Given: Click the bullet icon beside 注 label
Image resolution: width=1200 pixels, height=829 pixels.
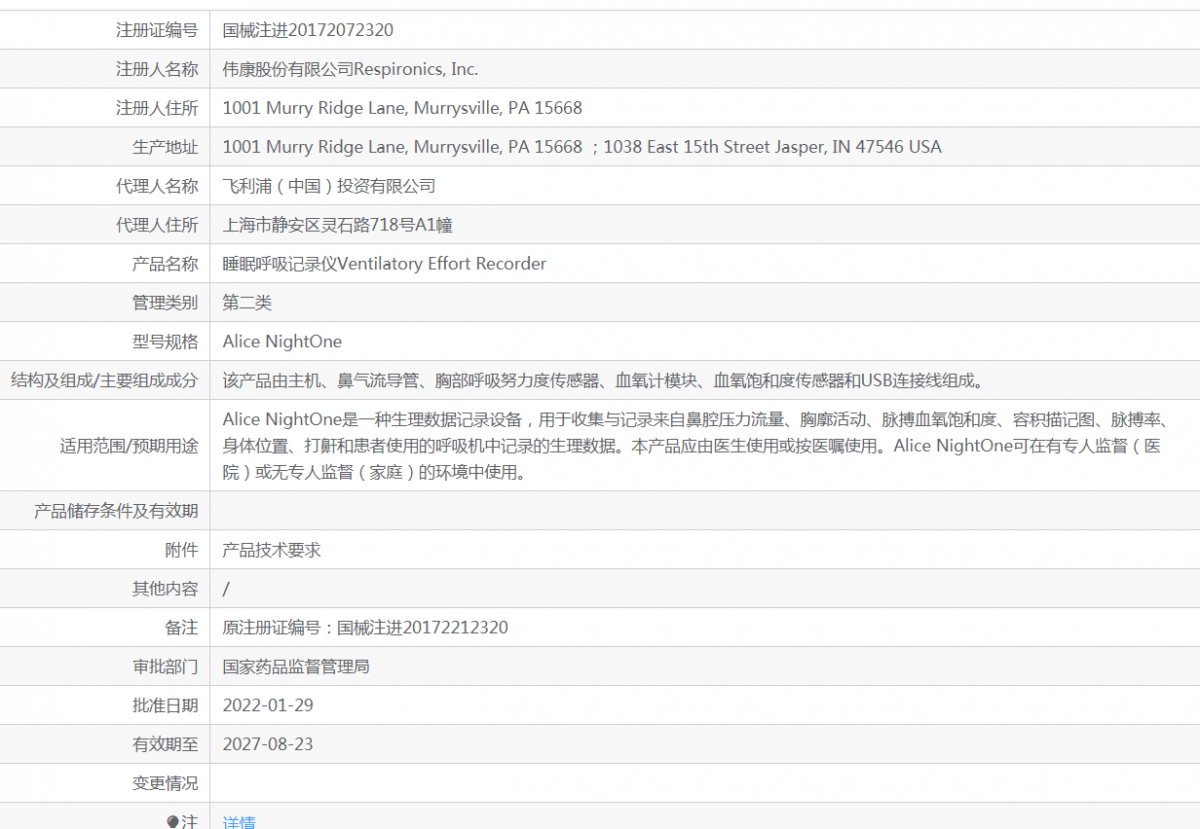Looking at the screenshot, I should pos(173,821).
